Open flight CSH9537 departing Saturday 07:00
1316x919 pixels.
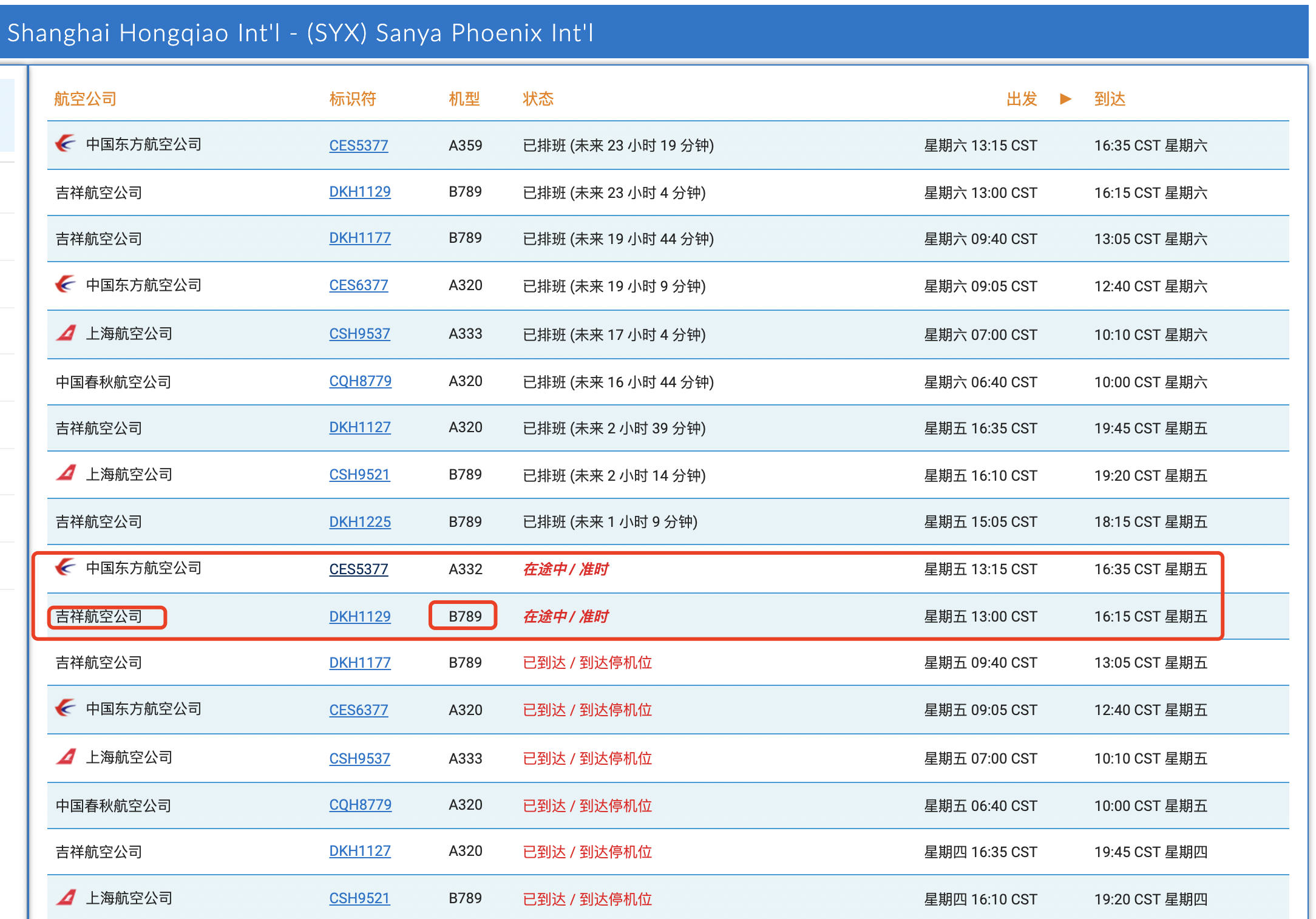[359, 334]
